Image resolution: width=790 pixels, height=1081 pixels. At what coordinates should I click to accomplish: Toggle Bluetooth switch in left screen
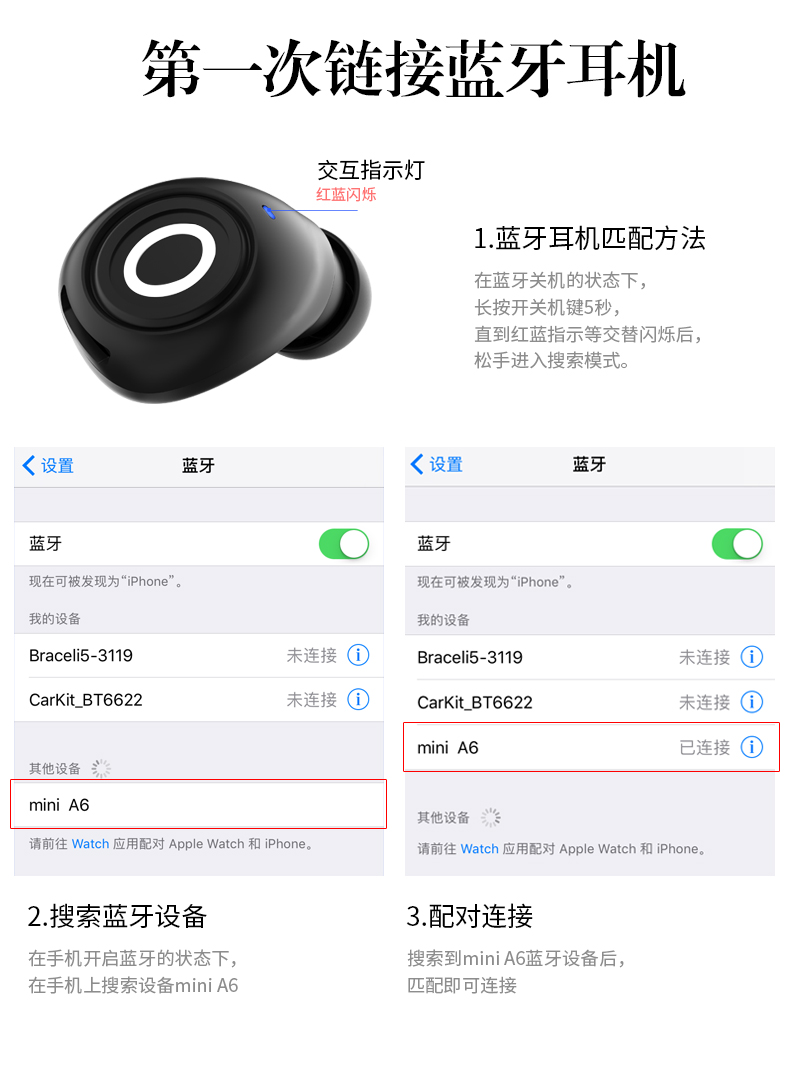pos(344,544)
